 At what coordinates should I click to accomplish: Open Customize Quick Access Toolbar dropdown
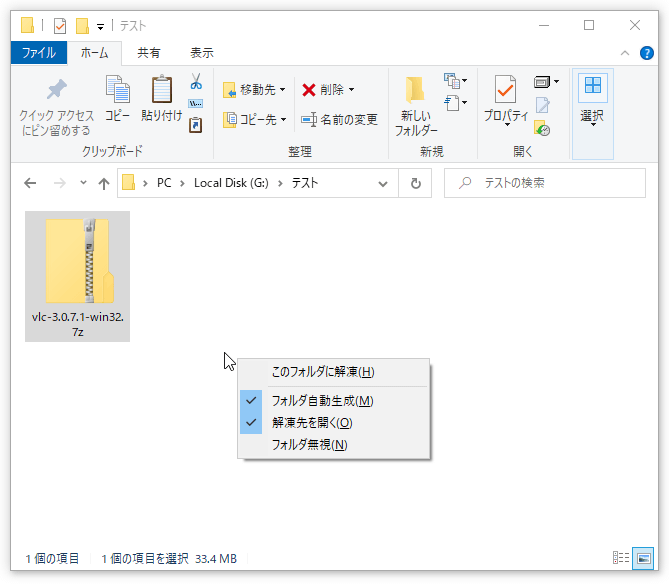pyautogui.click(x=100, y=27)
